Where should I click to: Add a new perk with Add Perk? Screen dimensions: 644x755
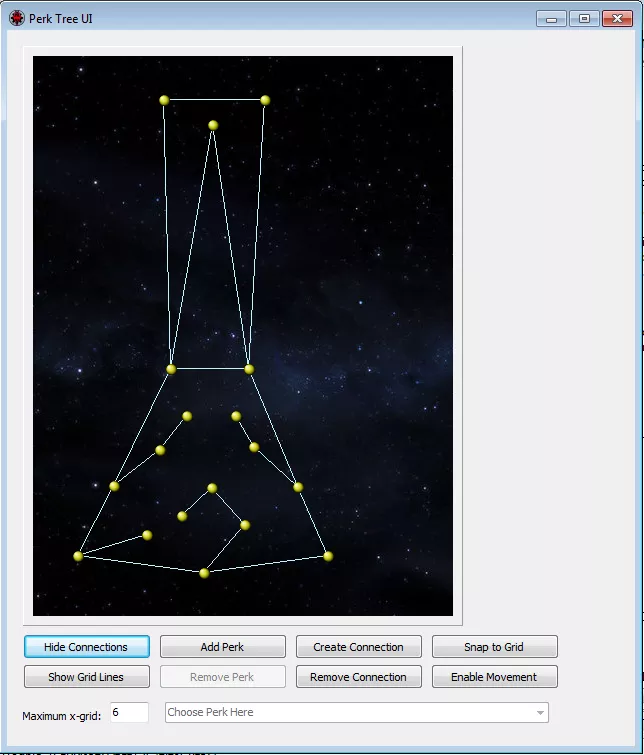[223, 647]
